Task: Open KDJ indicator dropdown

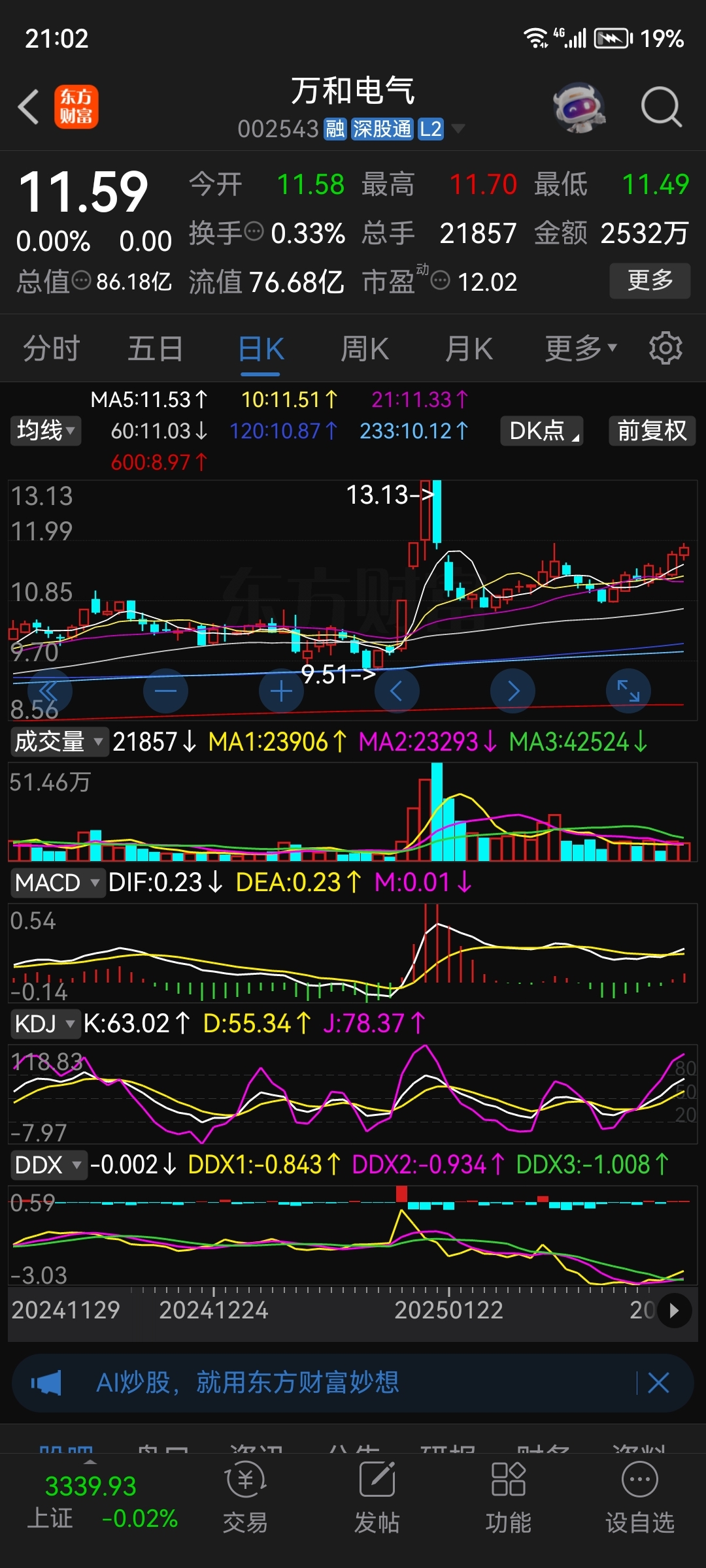Action: pyautogui.click(x=44, y=1024)
